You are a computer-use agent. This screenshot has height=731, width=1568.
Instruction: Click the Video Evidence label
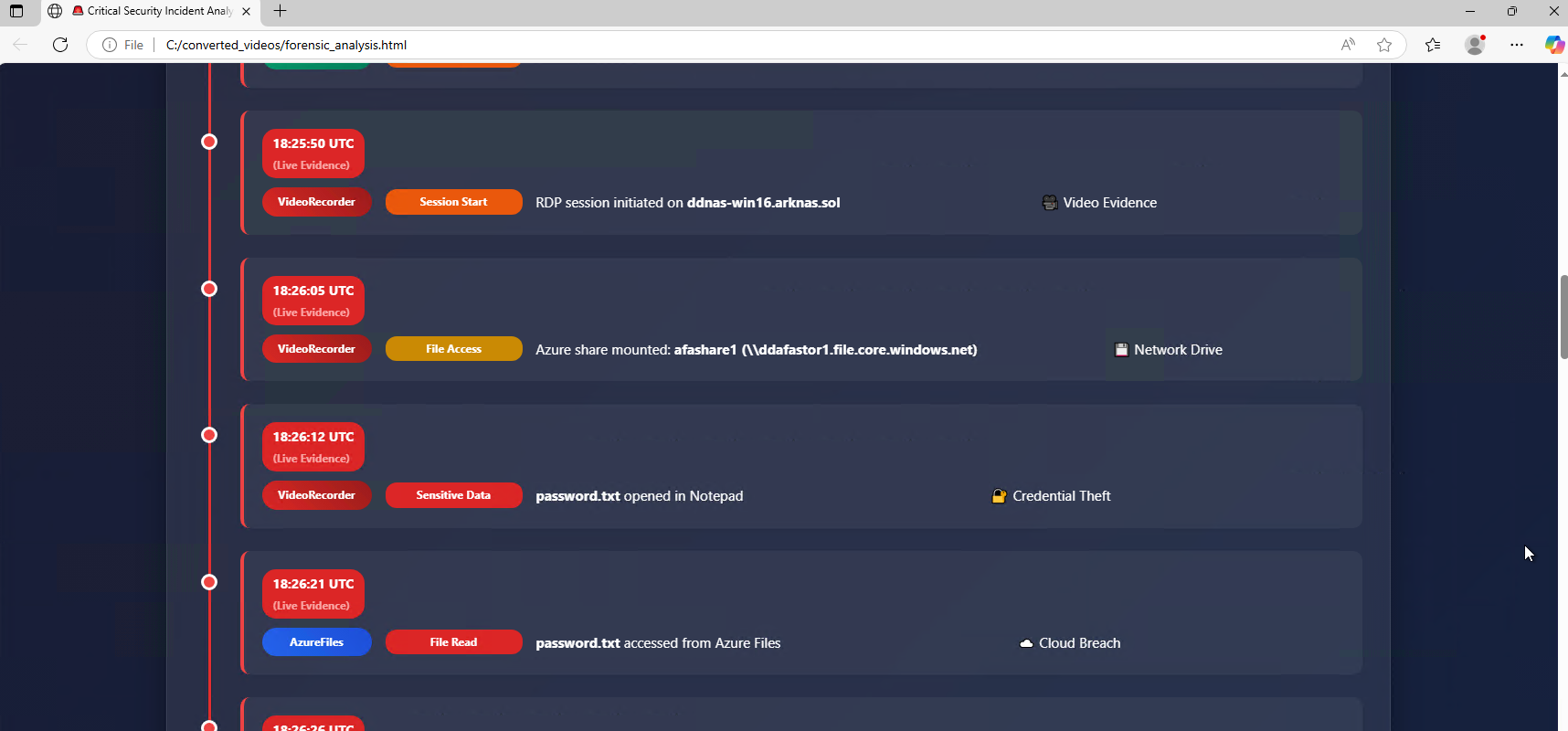1110,203
